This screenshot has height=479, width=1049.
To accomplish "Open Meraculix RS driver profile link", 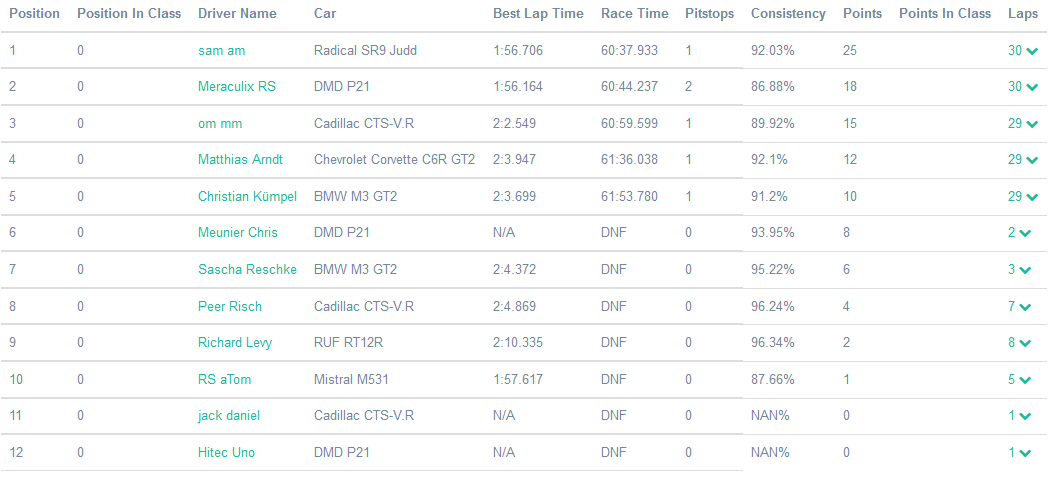I will pyautogui.click(x=236, y=87).
